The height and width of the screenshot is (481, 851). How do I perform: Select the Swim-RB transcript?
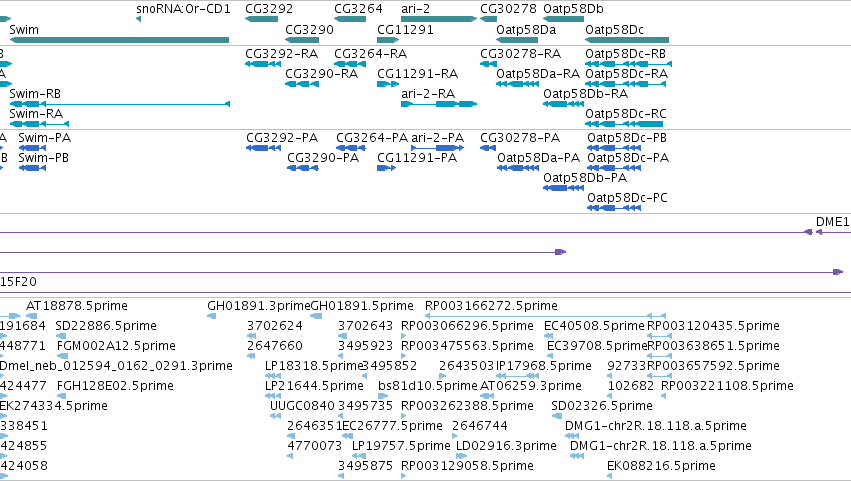coord(119,104)
